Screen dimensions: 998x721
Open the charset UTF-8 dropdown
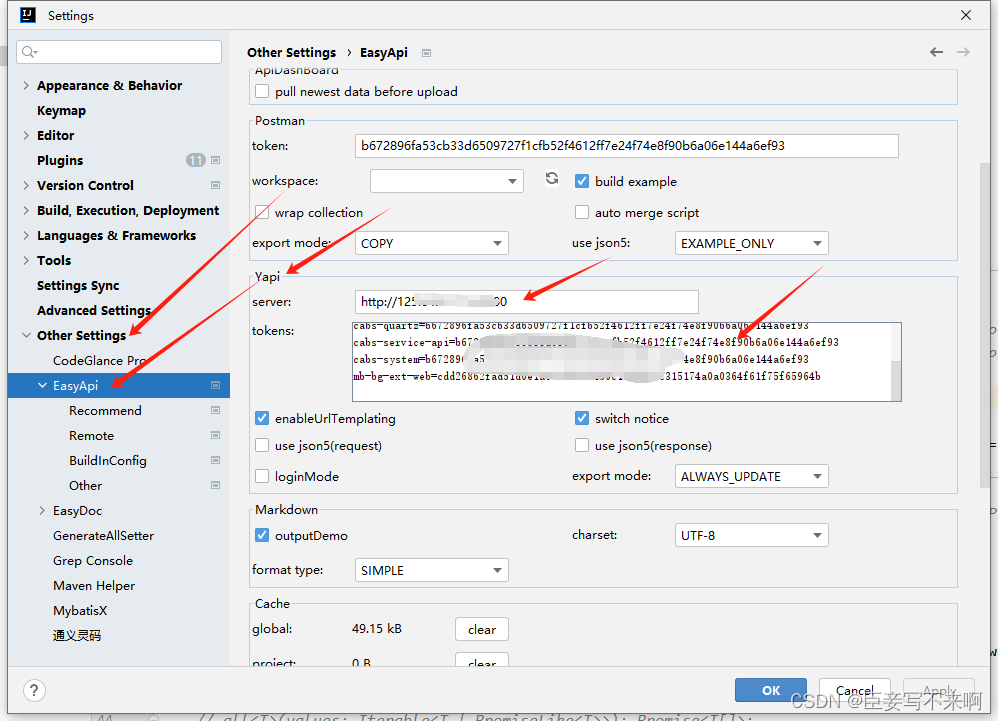coord(752,535)
